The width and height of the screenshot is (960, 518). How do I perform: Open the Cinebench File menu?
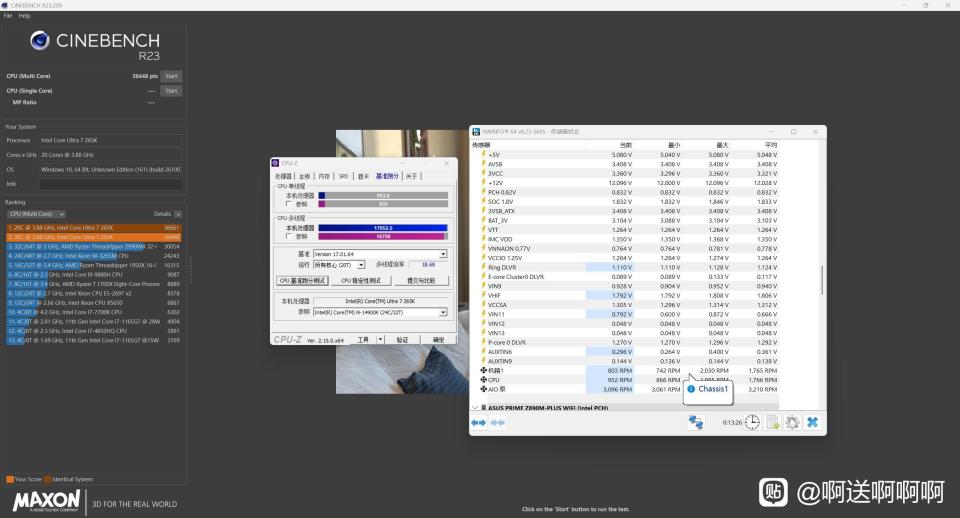(x=8, y=16)
